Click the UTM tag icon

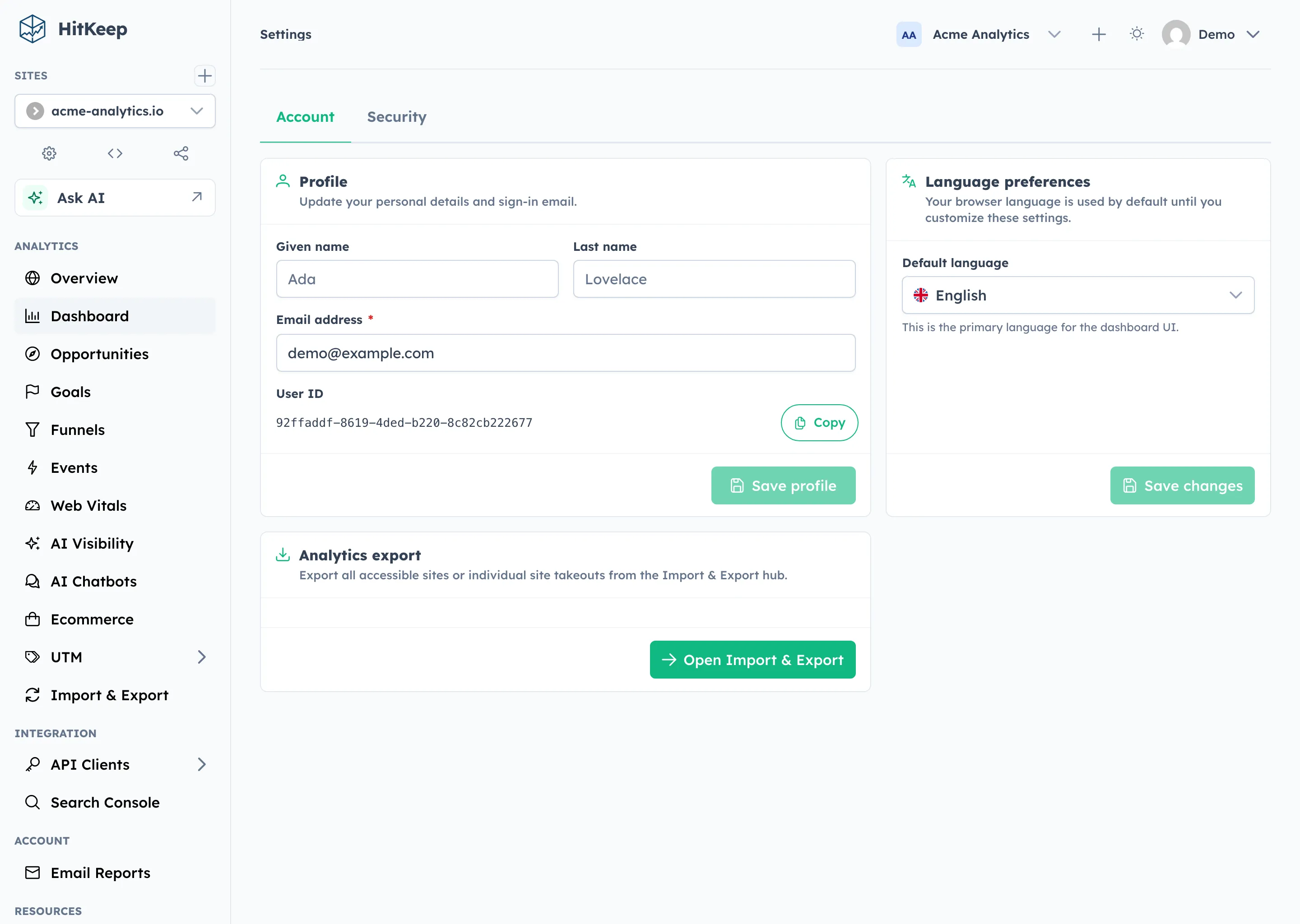tap(32, 657)
